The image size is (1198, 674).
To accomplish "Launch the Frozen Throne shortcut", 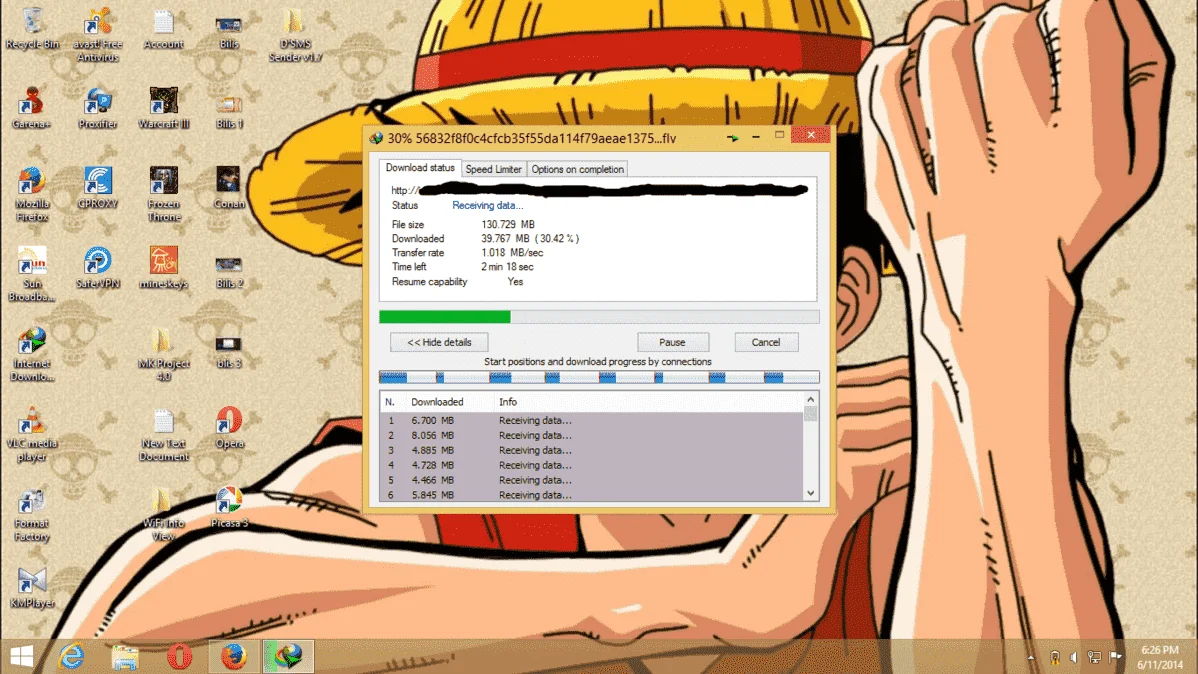I will tap(164, 195).
